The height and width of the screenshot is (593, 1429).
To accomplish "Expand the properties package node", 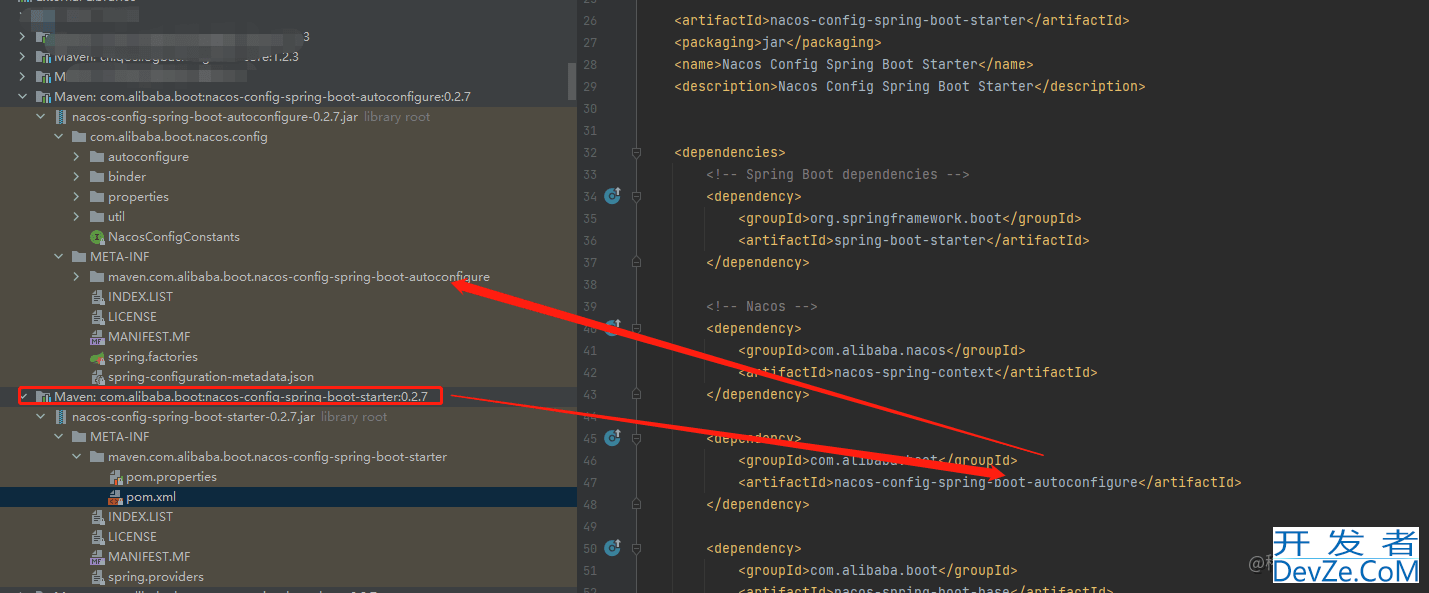I will 76,197.
